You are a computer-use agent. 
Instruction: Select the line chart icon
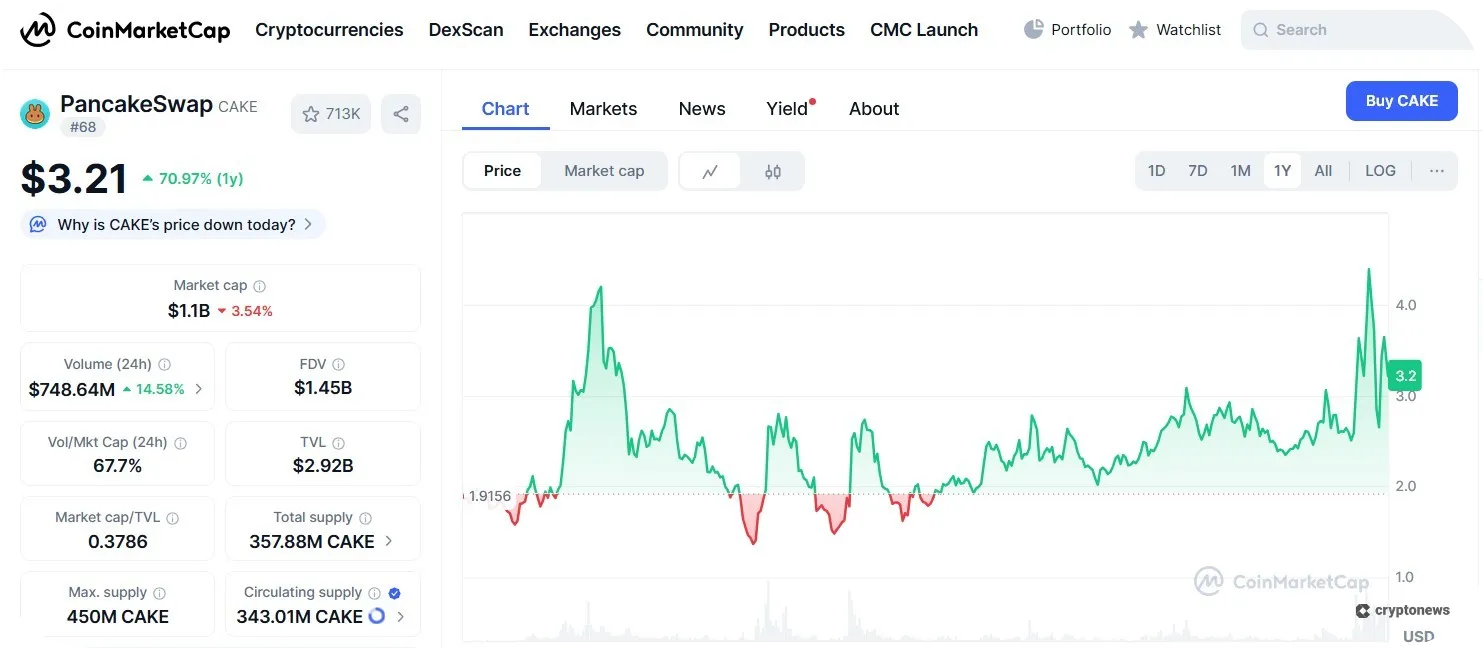(711, 171)
